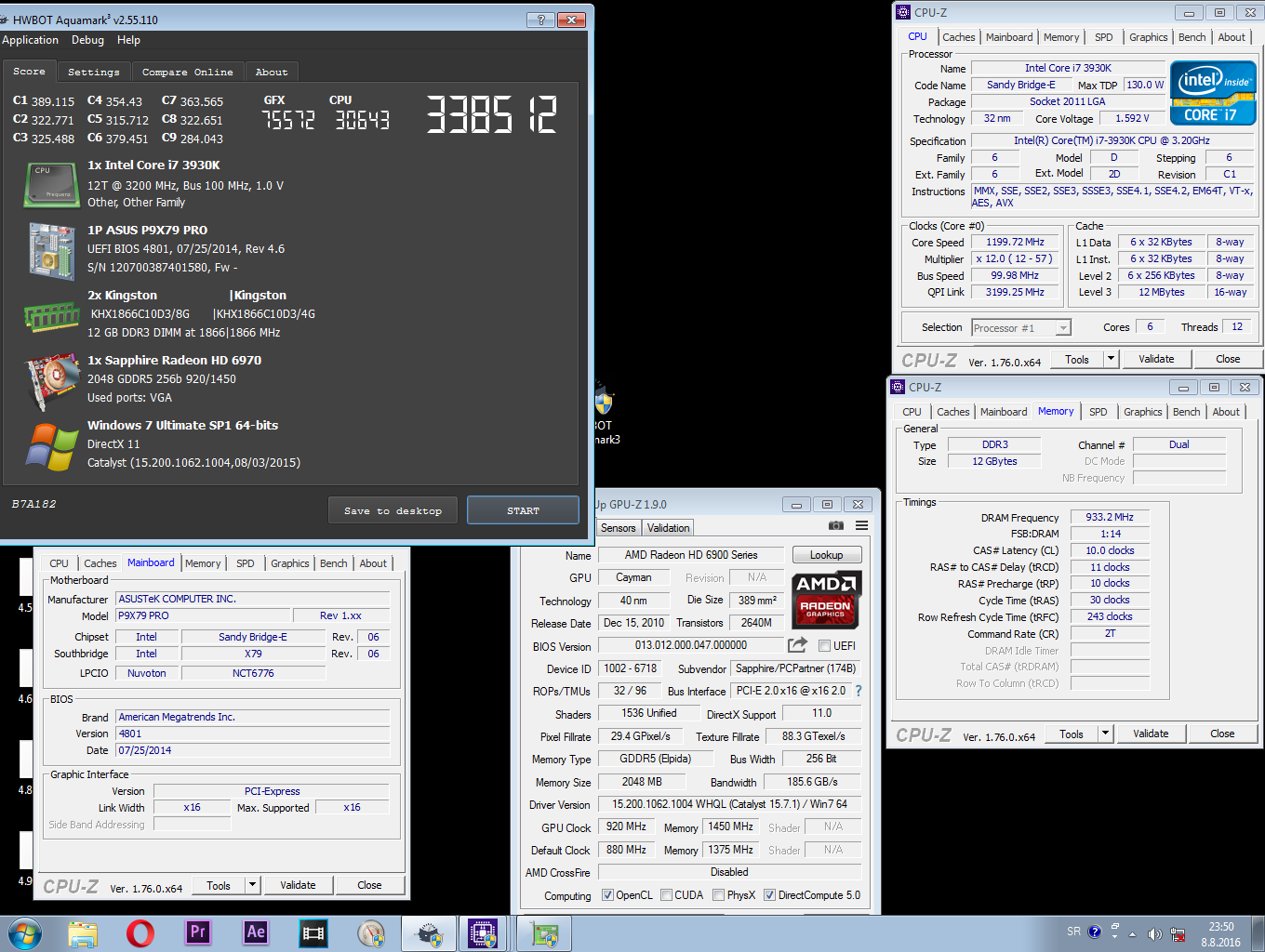Screen dimensions: 1265x952
Task: Open the Application menu in Aquamark
Action: pyautogui.click(x=30, y=40)
